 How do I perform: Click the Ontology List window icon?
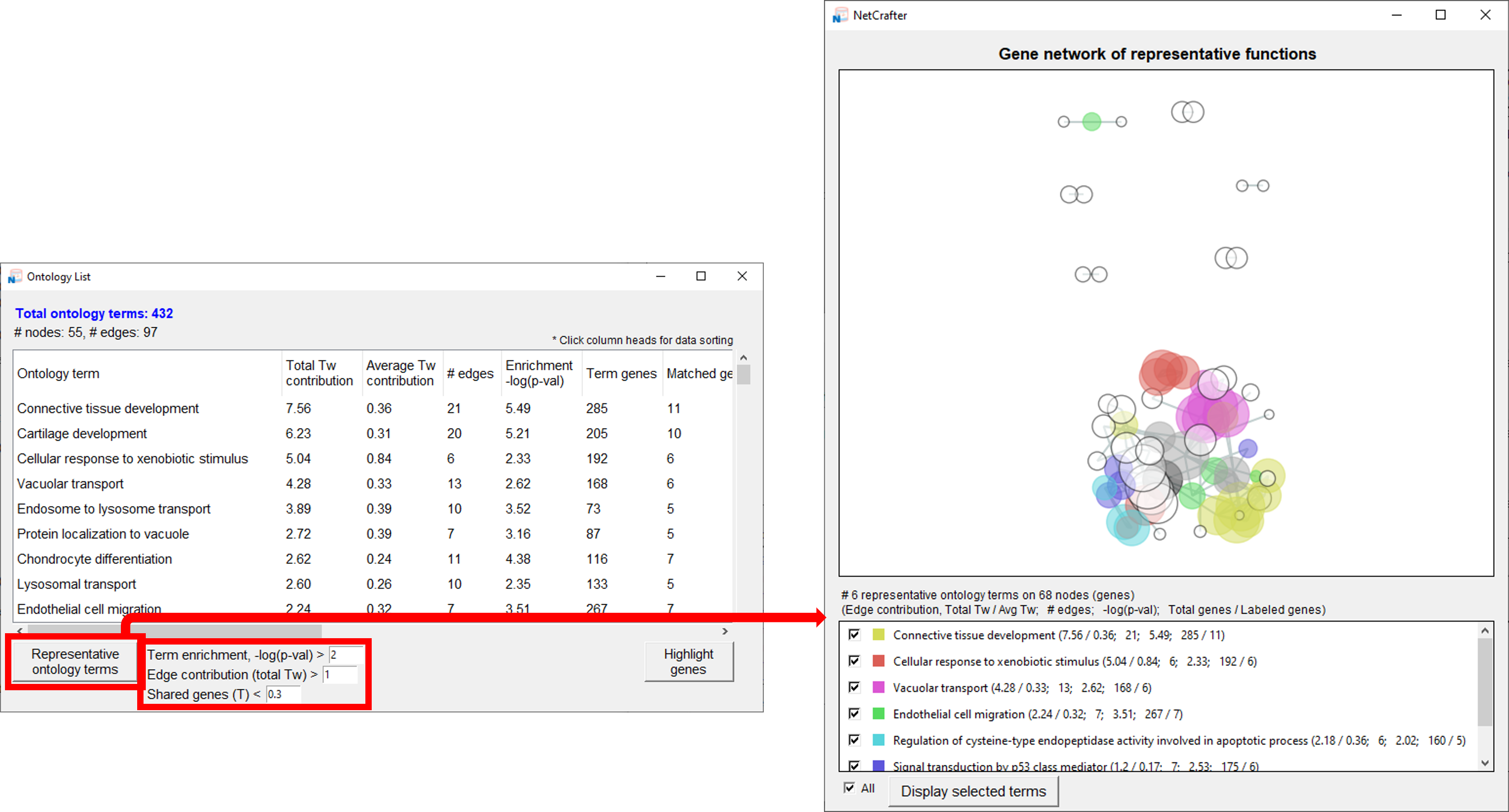point(14,277)
